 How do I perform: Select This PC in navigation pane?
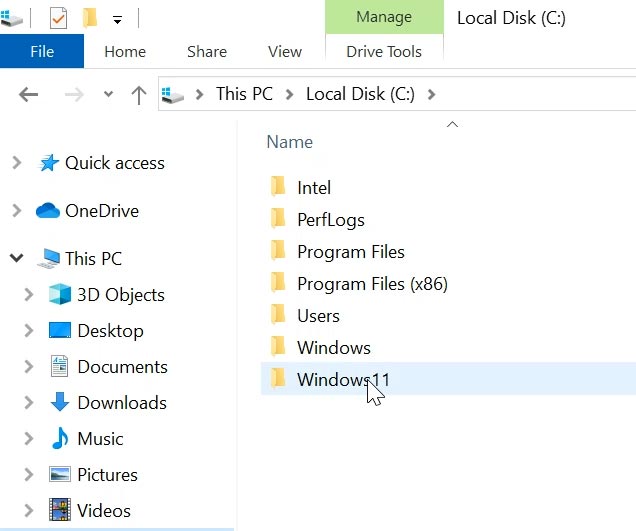tap(93, 259)
